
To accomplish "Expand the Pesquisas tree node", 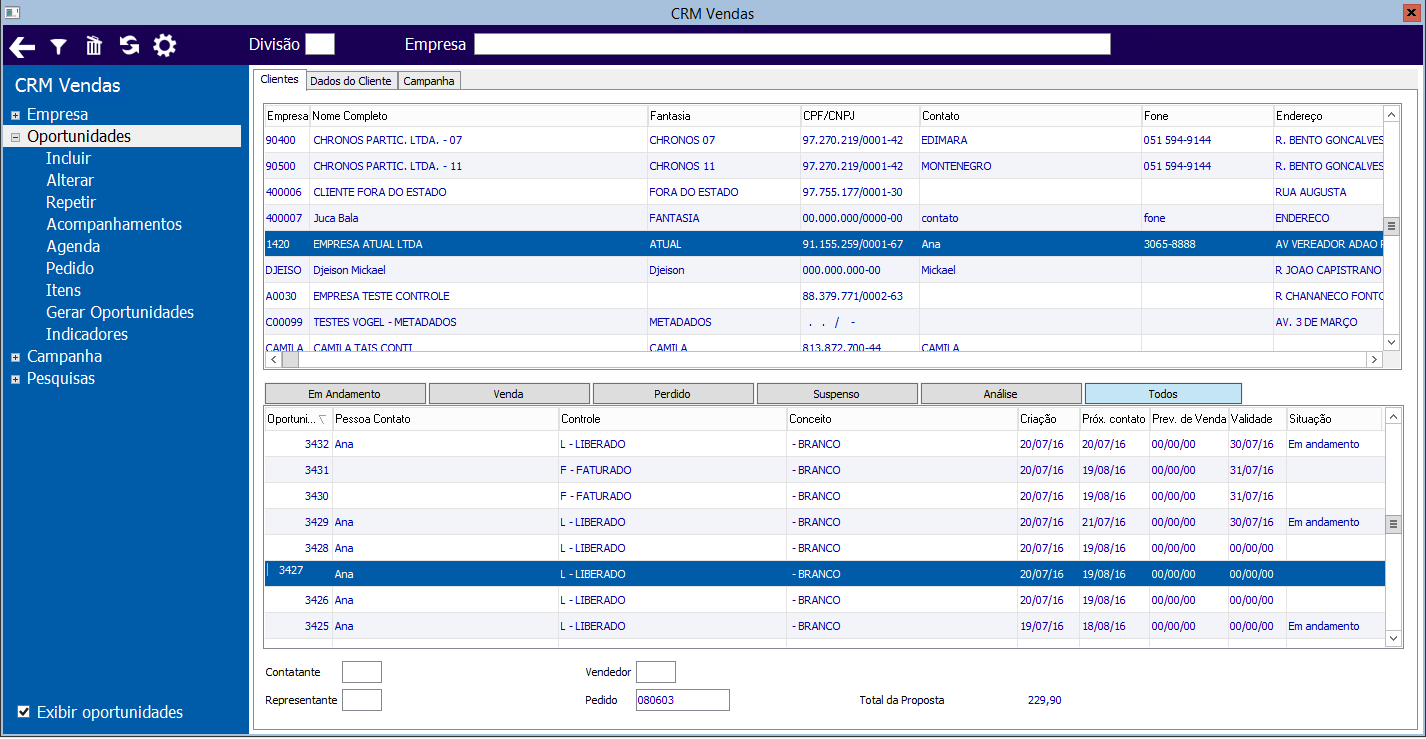I will [15, 379].
